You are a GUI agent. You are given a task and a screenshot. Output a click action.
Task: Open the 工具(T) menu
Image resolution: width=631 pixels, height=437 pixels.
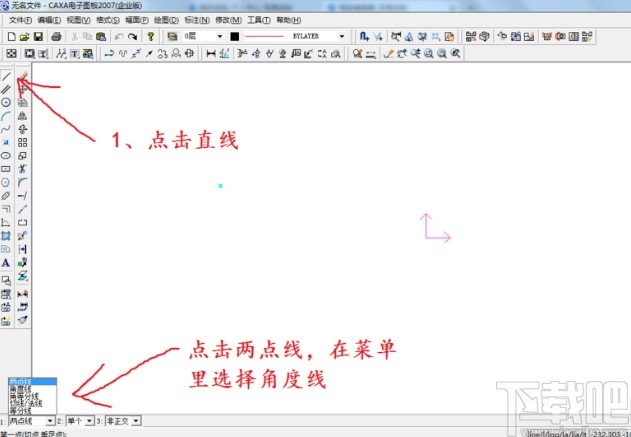click(x=259, y=20)
